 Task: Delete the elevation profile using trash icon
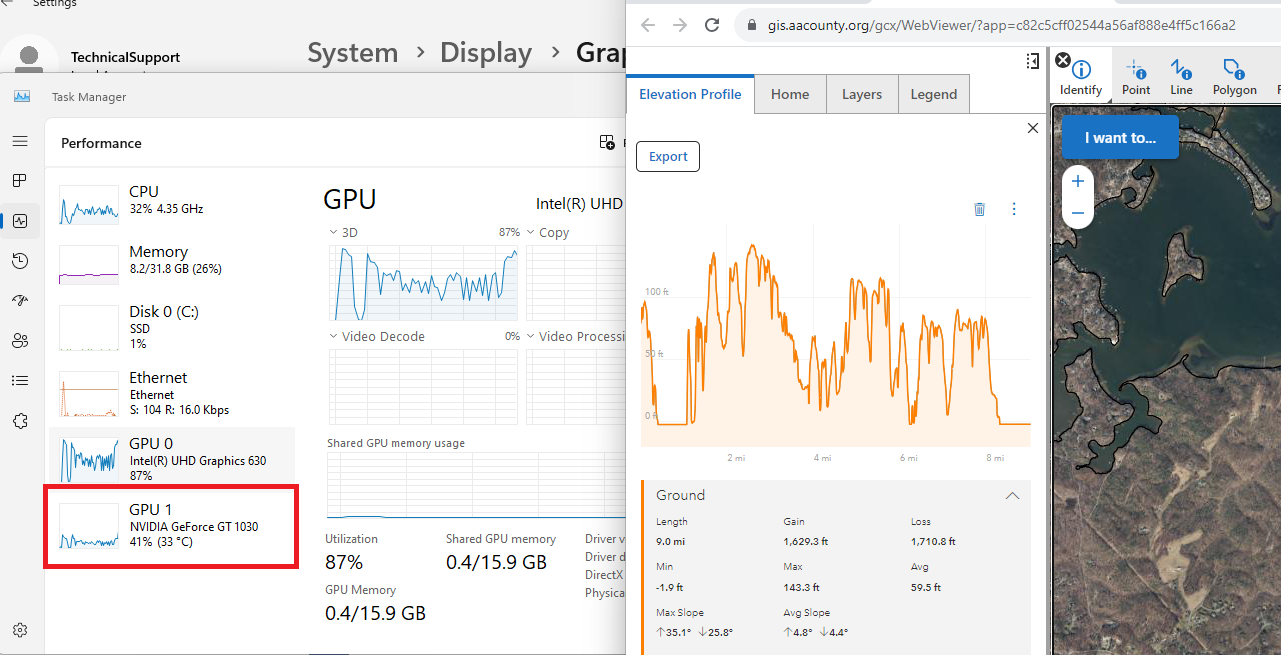click(979, 209)
